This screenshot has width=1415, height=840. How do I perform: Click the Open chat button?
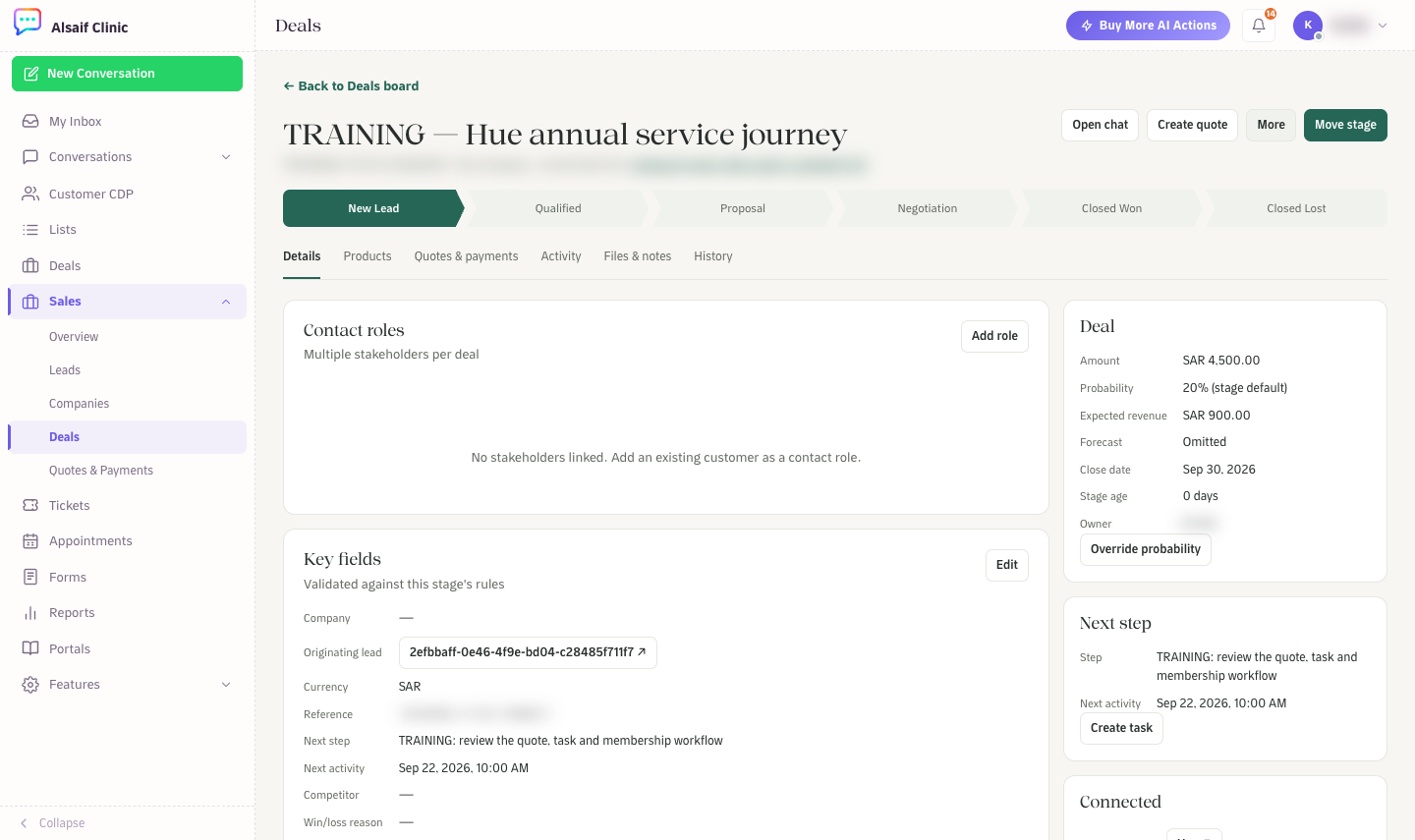[1100, 125]
